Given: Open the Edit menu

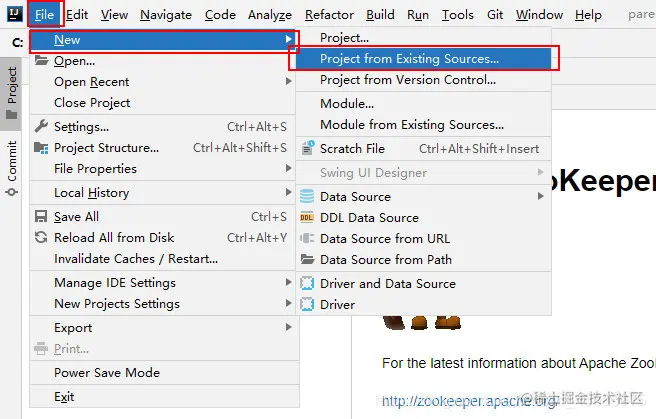Looking at the screenshot, I should (x=77, y=15).
